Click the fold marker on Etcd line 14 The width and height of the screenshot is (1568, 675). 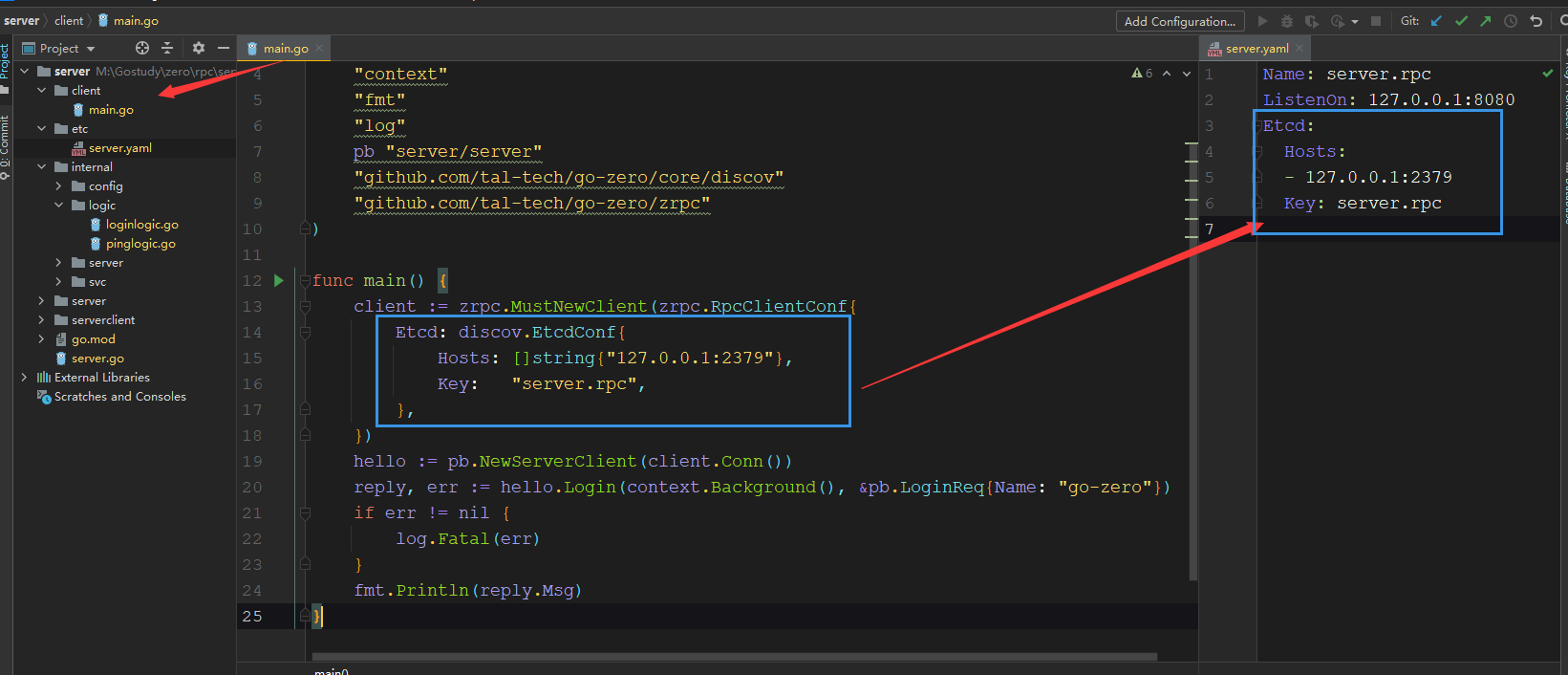click(305, 332)
